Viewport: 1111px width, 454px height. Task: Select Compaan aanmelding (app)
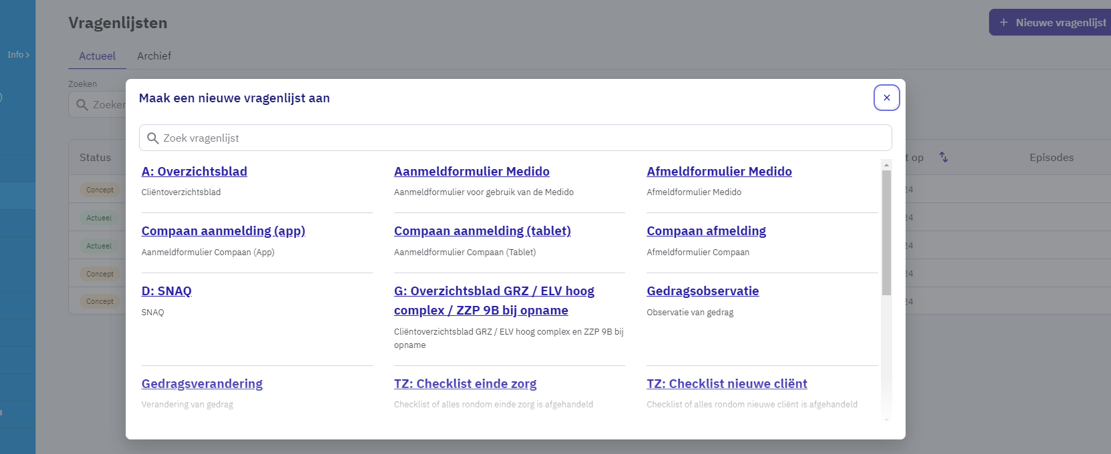coord(223,231)
